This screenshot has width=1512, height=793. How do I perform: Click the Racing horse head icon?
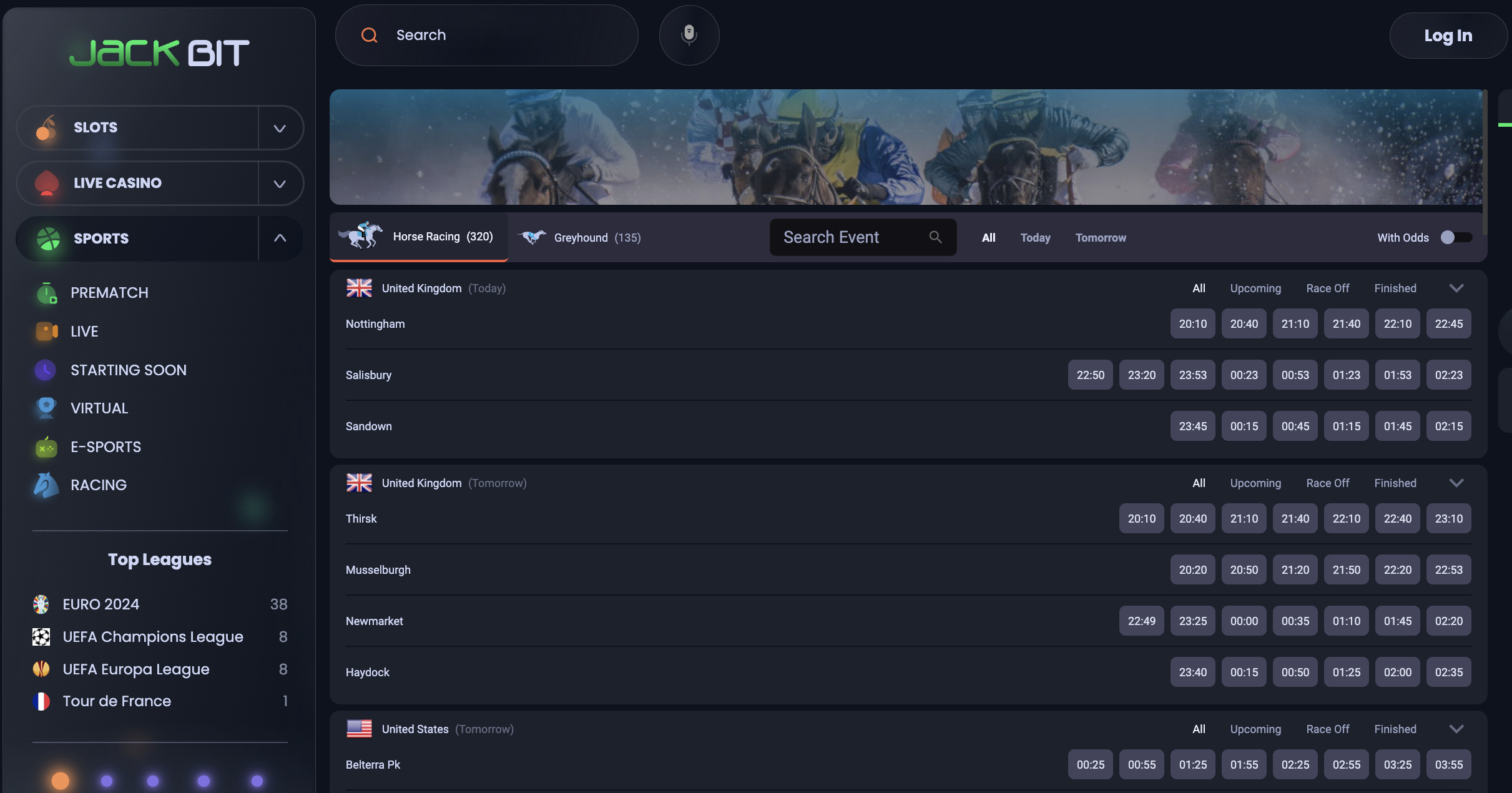46,485
